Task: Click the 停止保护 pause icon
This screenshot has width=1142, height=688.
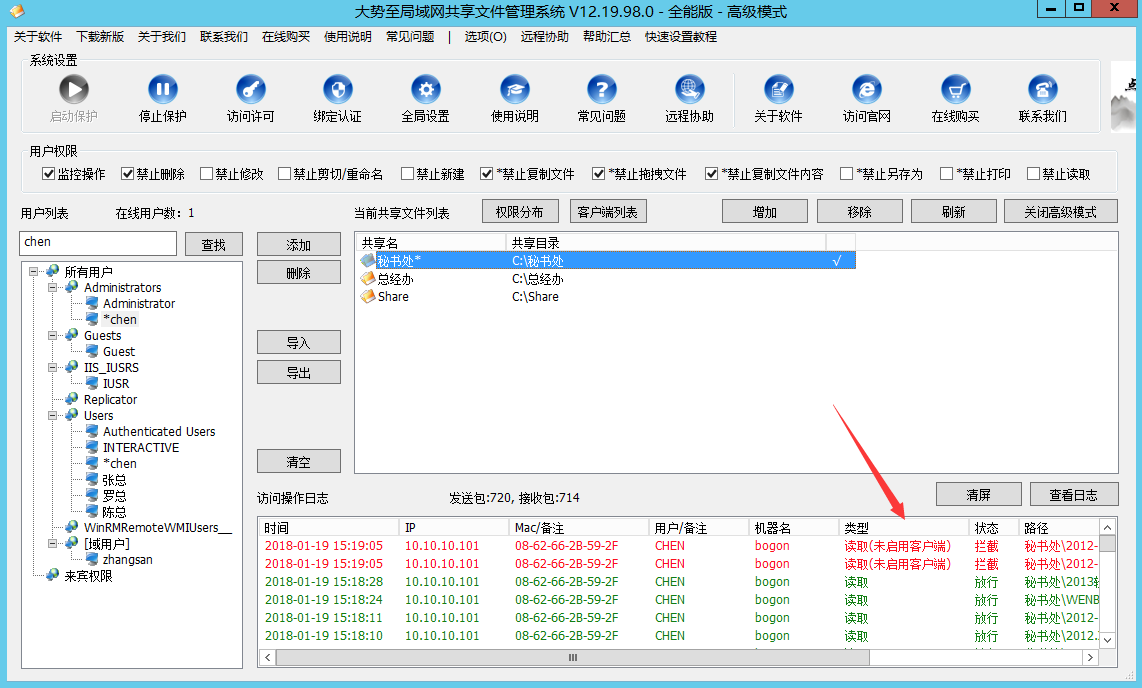Action: [162, 90]
